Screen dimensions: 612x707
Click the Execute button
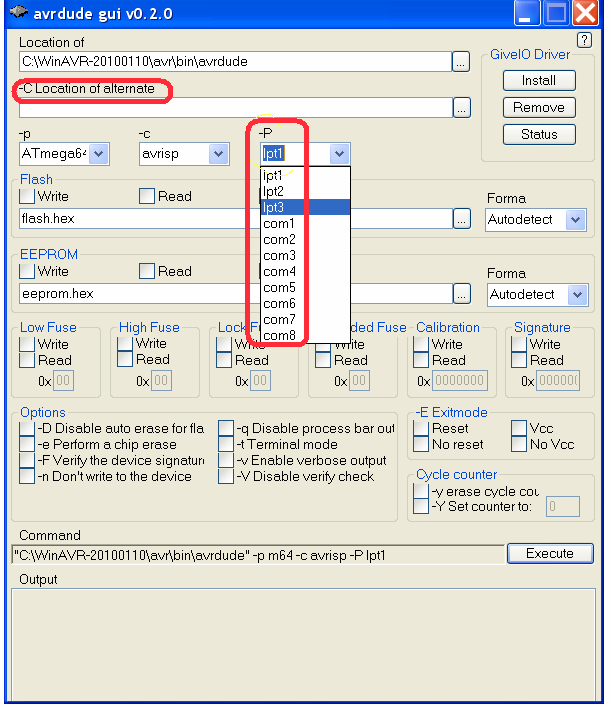(x=550, y=553)
